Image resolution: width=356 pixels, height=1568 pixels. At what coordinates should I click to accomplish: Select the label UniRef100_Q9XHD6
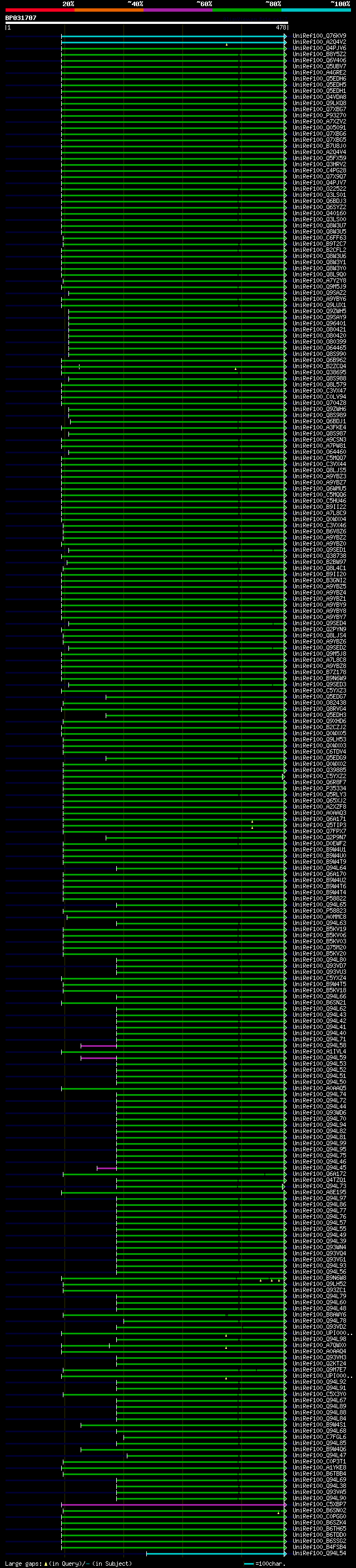point(319,721)
